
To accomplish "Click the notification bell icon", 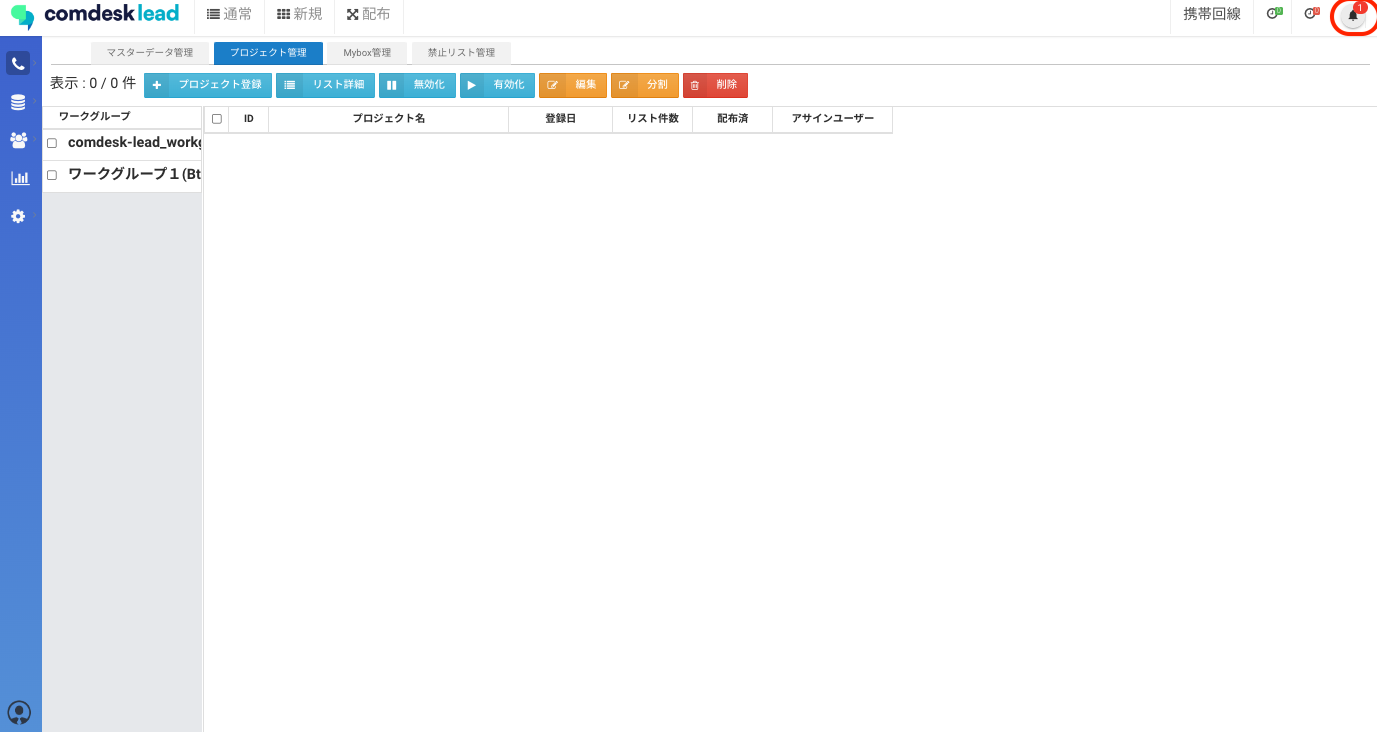I will tap(1353, 15).
